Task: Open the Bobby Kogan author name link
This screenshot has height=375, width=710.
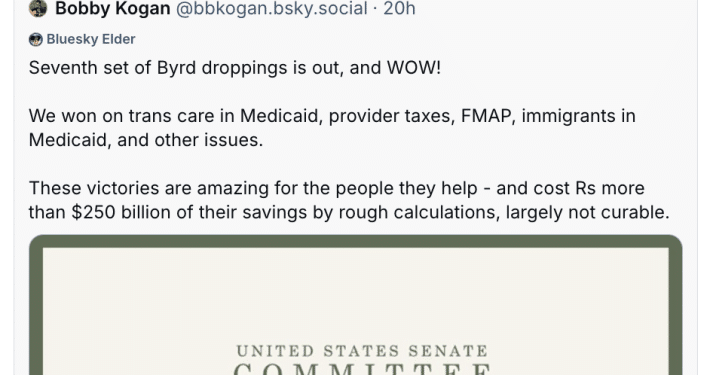Action: pos(113,8)
